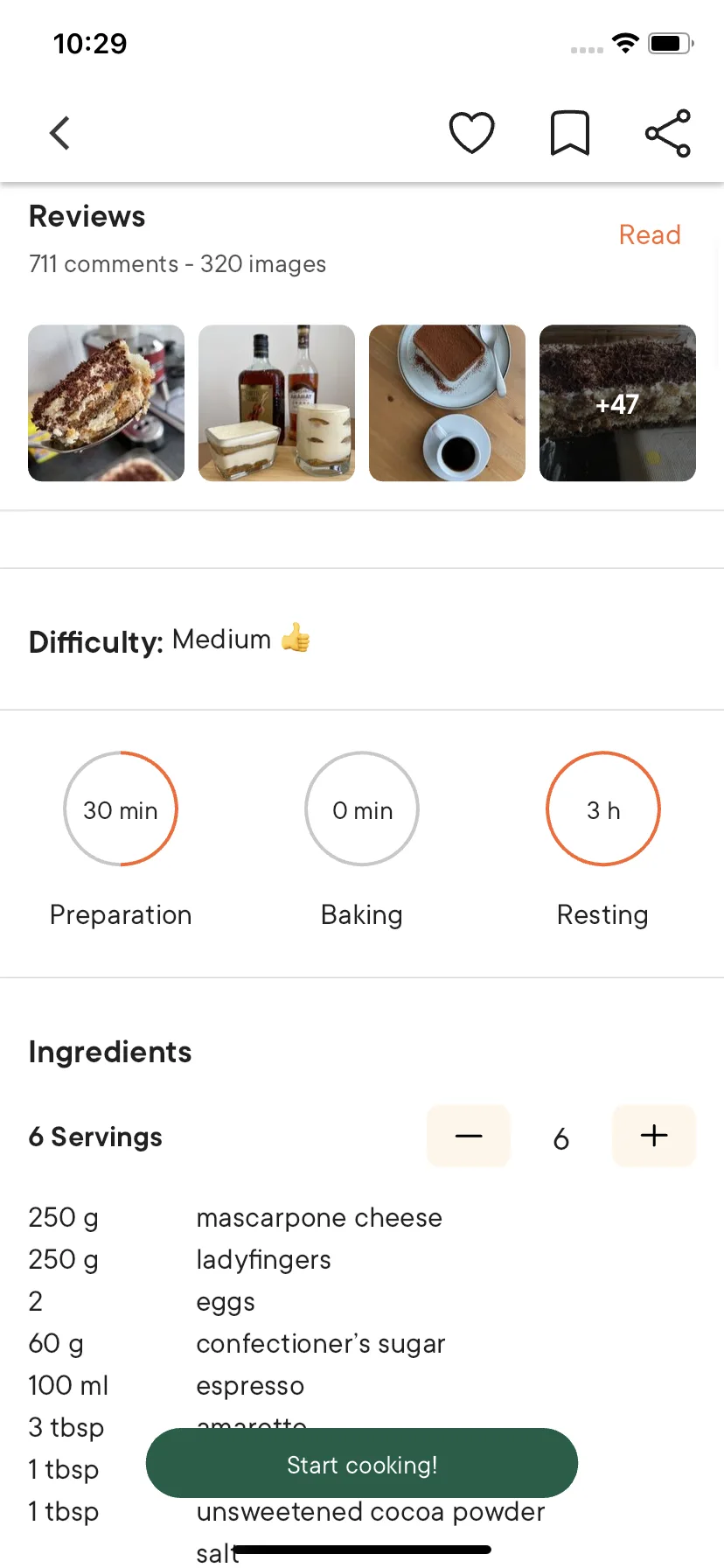
Task: Tap the back arrow icon
Action: [59, 134]
